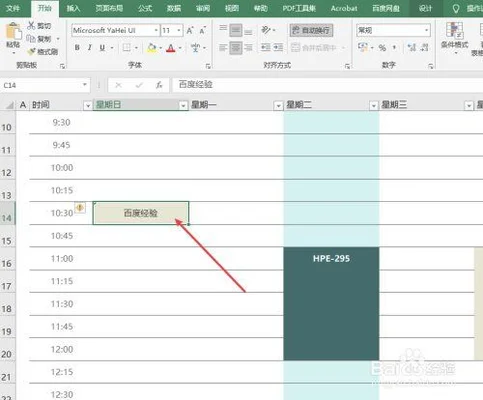Click the phonetic guide (文) icon

(x=195, y=48)
